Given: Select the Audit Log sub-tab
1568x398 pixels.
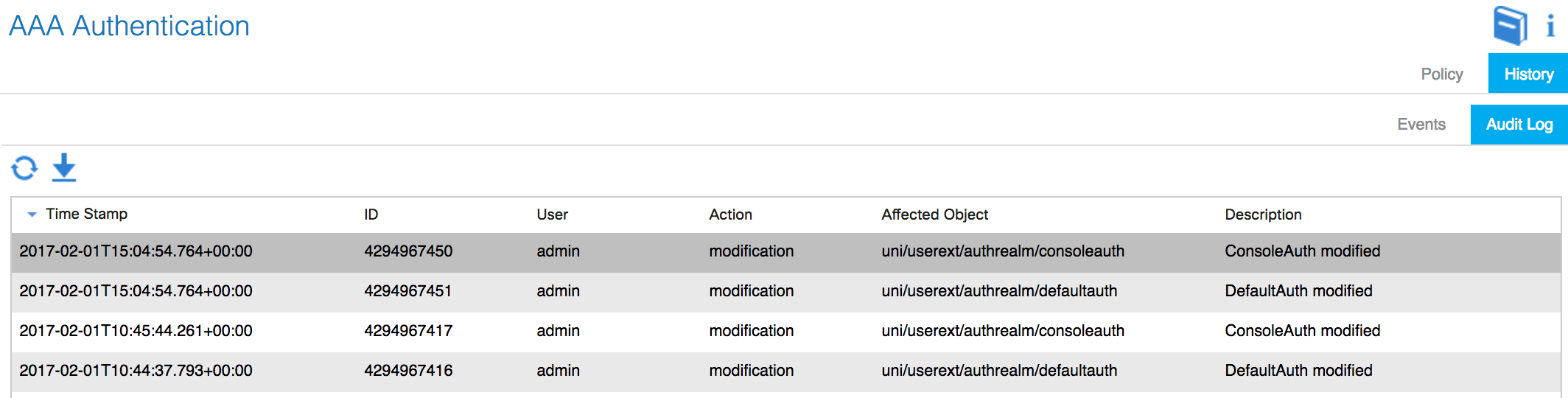Looking at the screenshot, I should click(1519, 124).
